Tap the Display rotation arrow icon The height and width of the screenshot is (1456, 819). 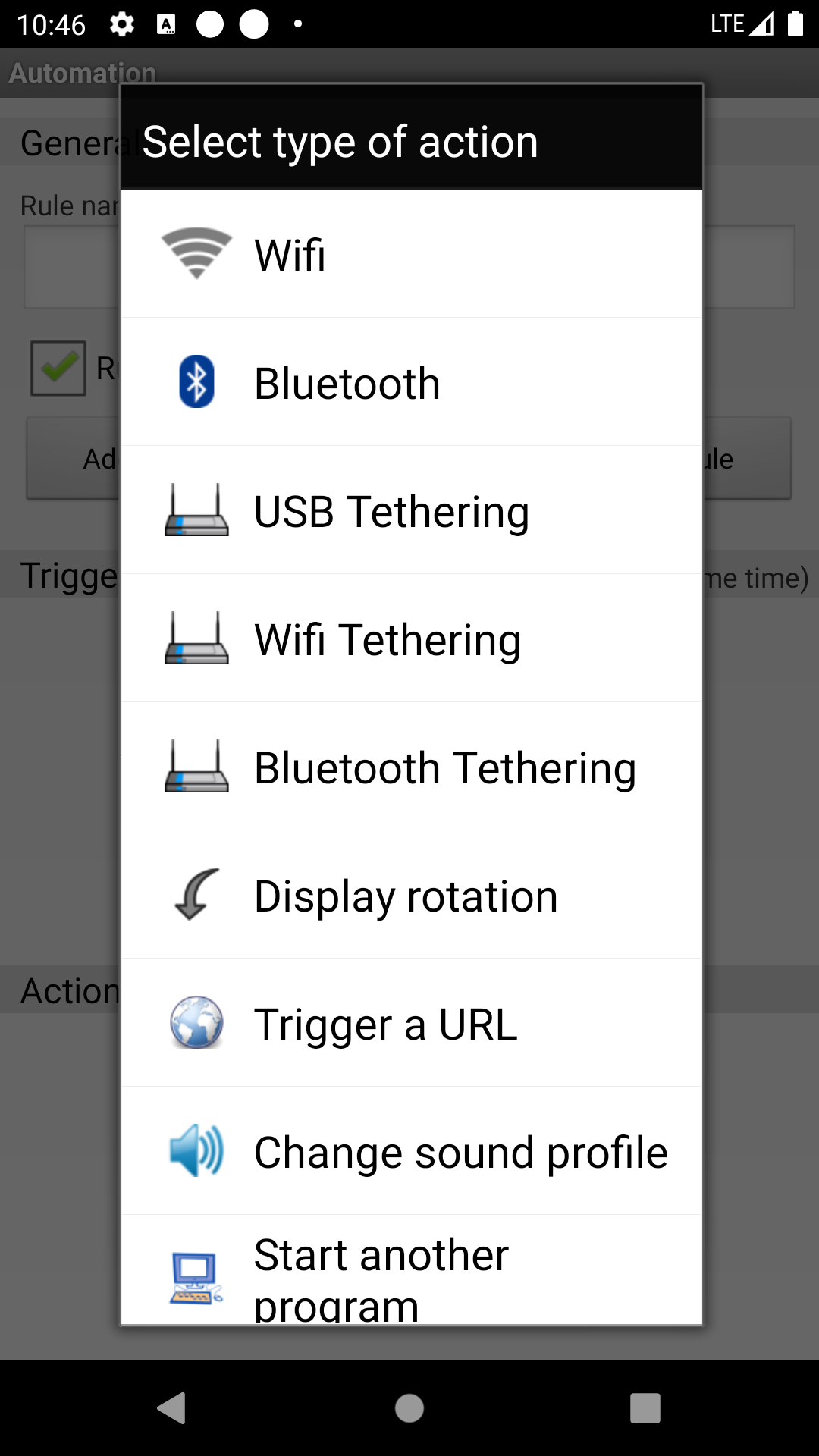[196, 895]
